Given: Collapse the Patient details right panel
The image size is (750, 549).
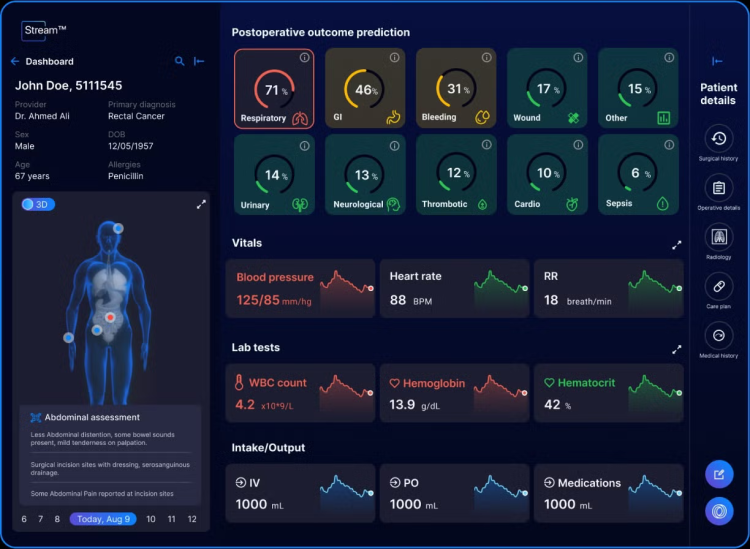Looking at the screenshot, I should pos(718,62).
